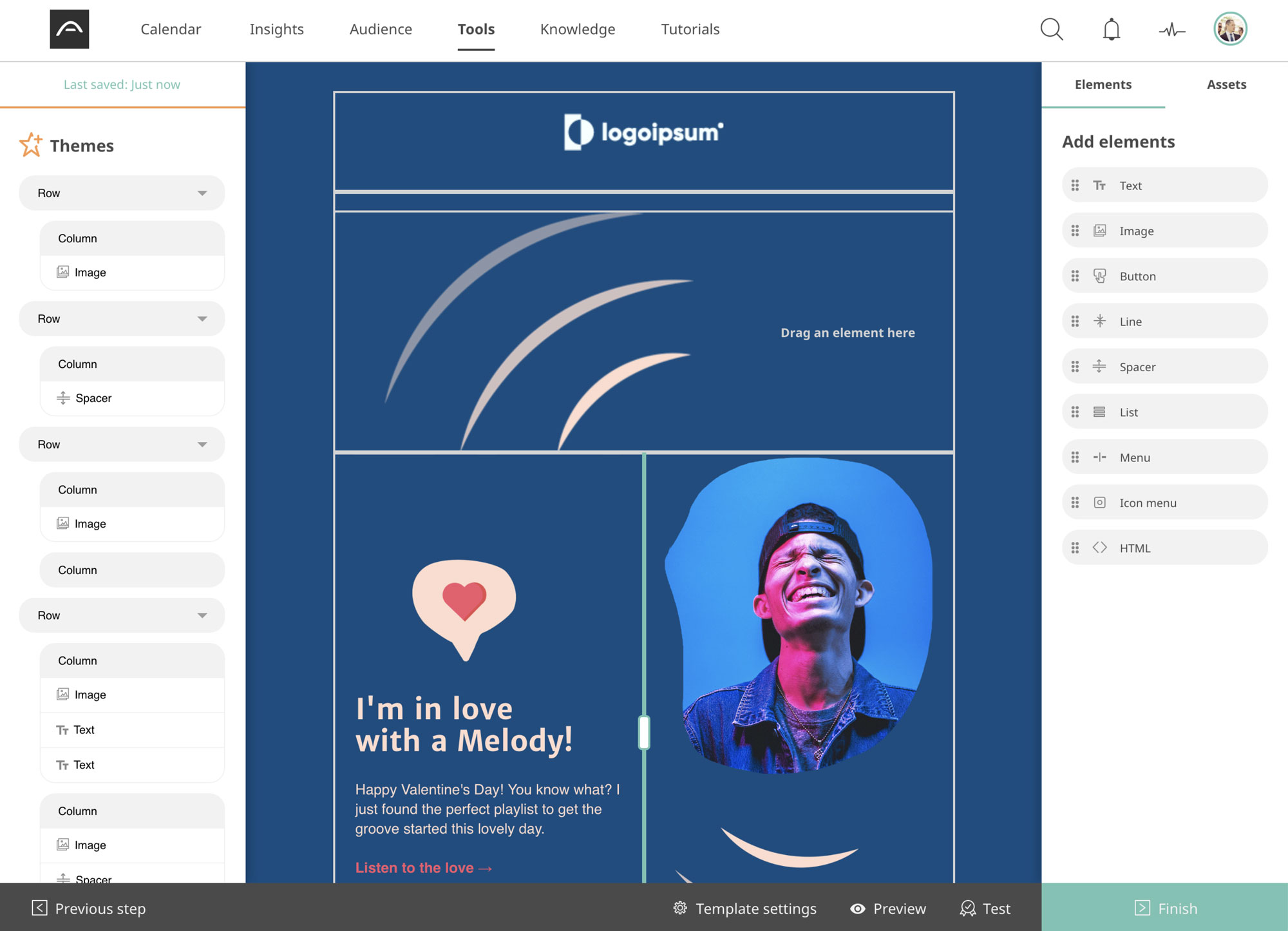This screenshot has height=931, width=1288.
Task: Open Template settings
Action: [744, 908]
